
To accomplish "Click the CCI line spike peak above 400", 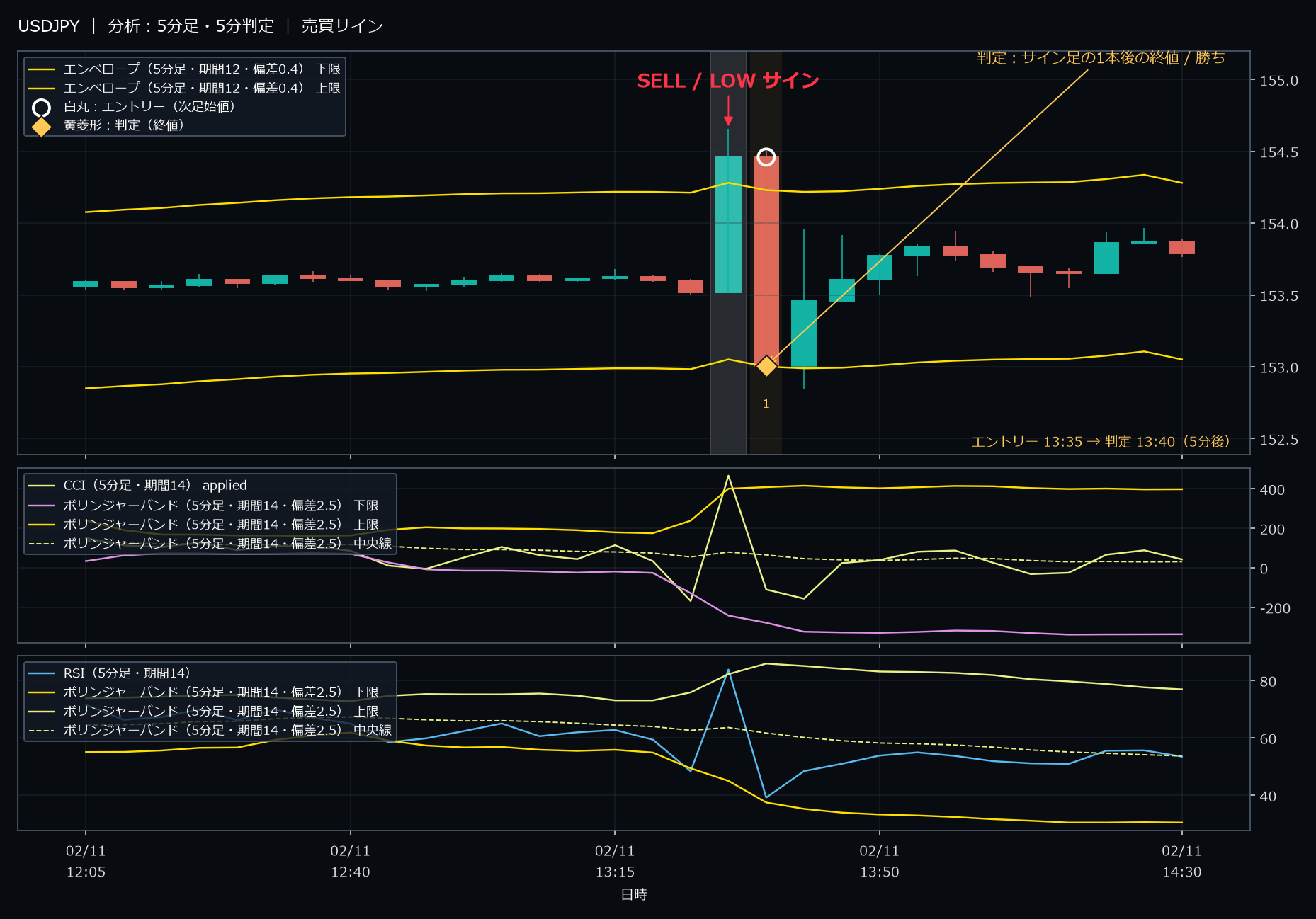I will pos(728,476).
